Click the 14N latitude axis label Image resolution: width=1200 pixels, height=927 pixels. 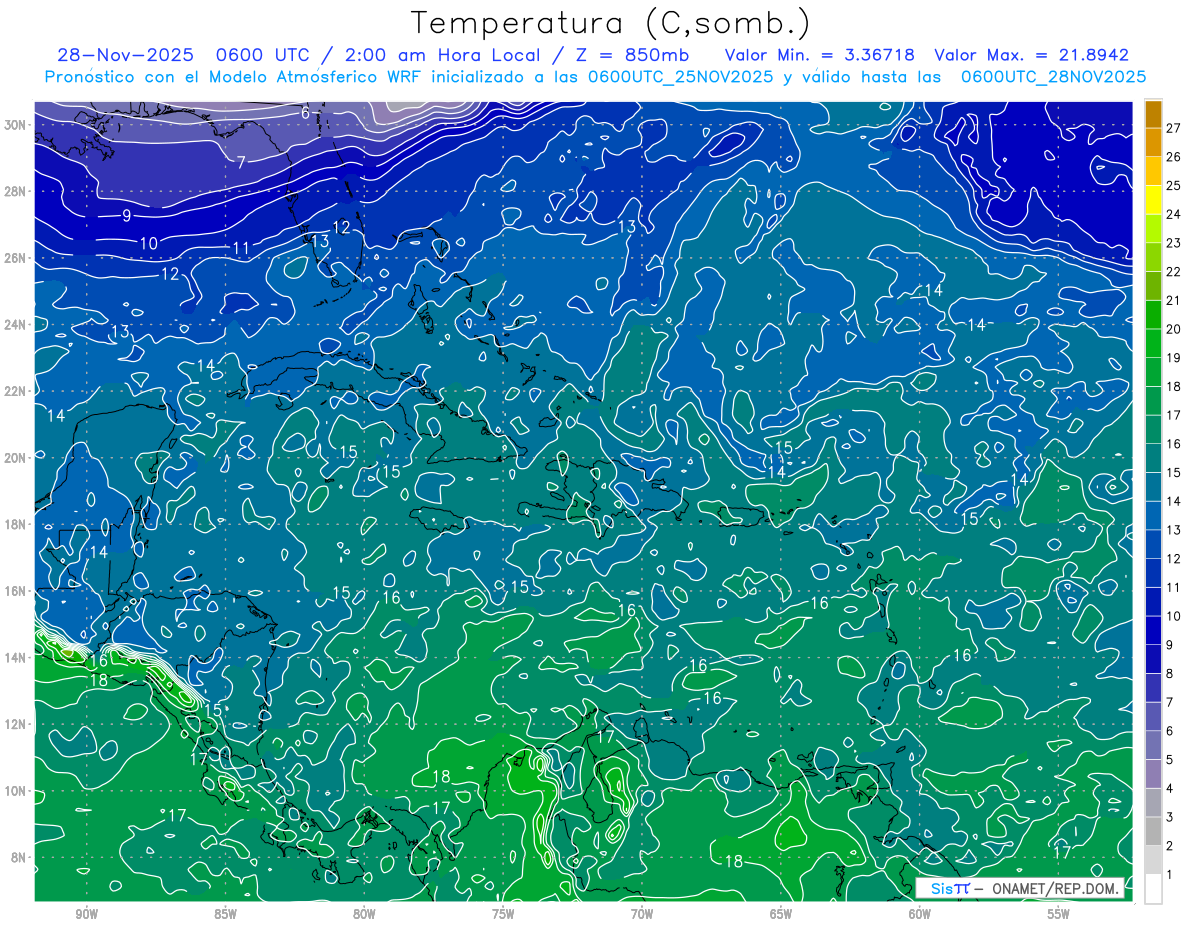click(x=15, y=658)
